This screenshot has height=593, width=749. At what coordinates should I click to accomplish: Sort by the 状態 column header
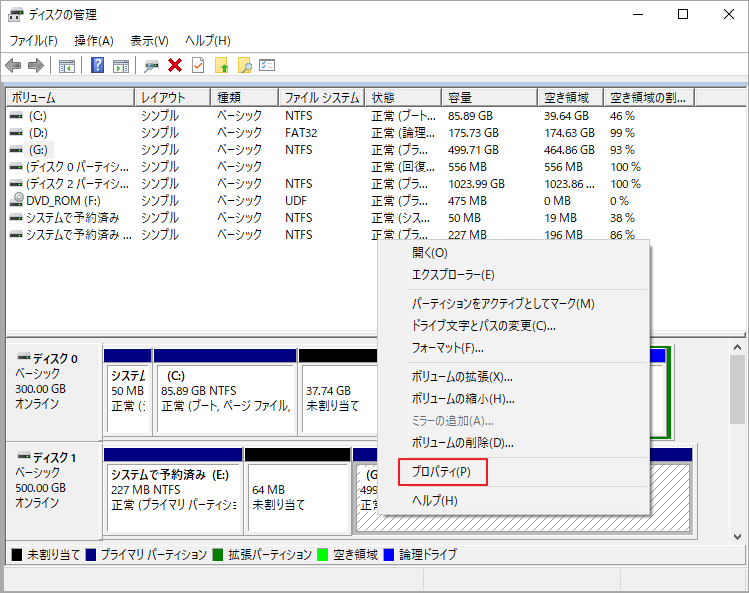[404, 97]
